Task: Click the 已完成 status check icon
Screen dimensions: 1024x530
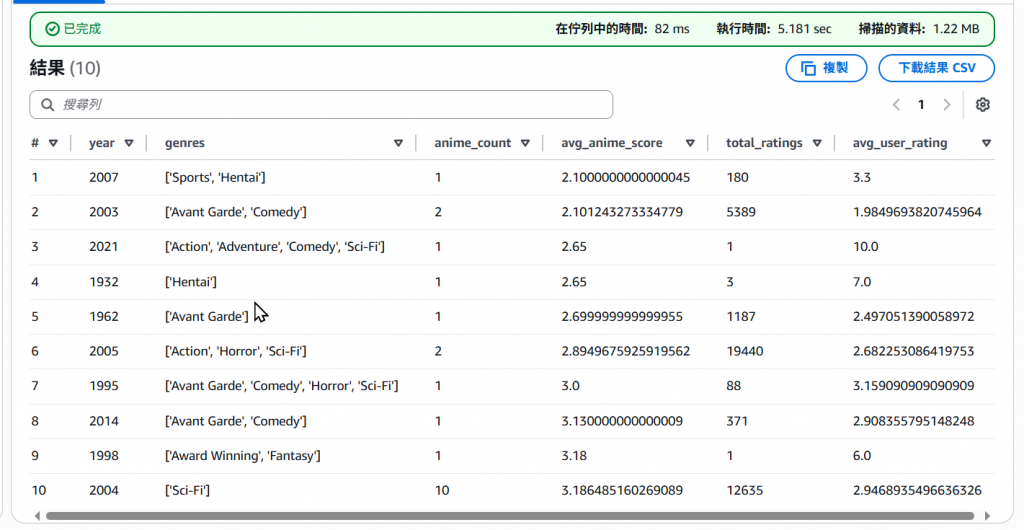Action: coord(52,29)
